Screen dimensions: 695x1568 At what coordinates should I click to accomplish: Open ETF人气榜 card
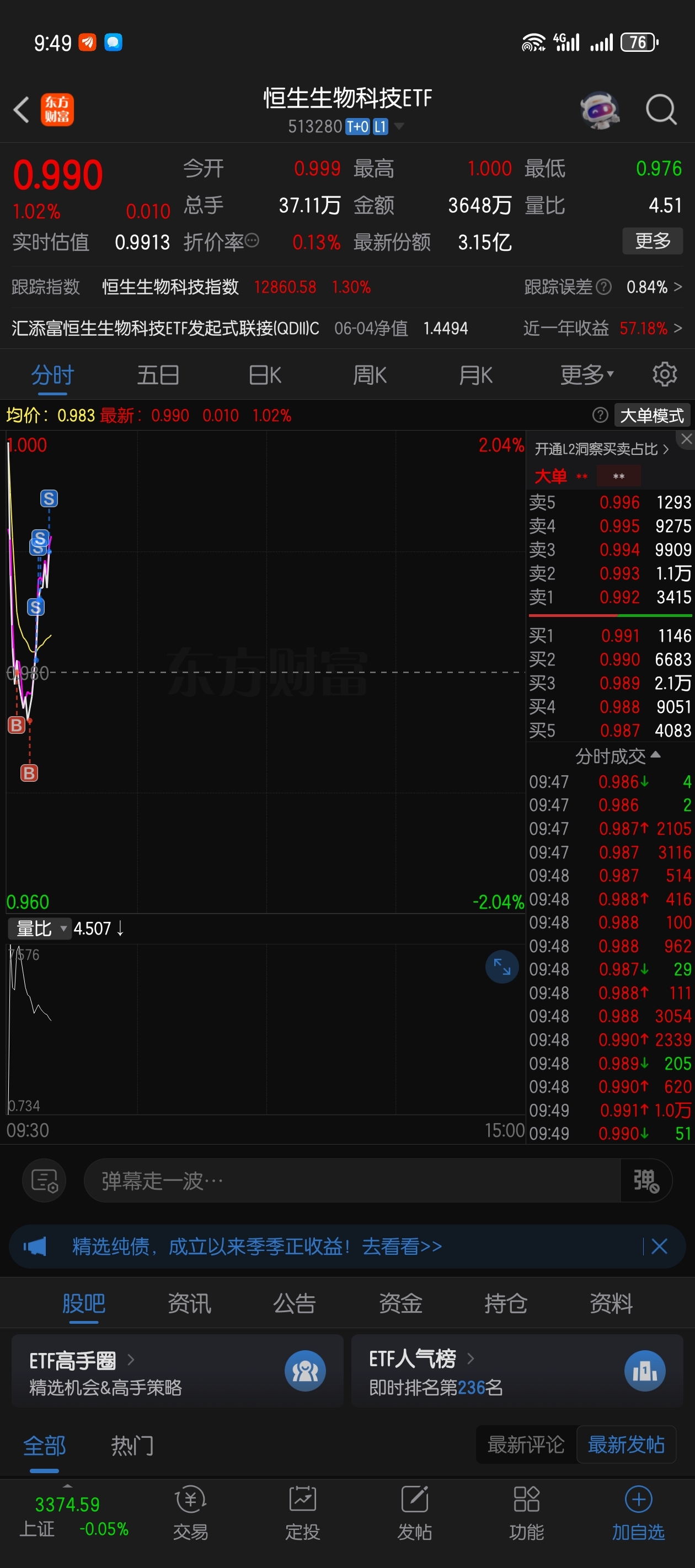point(517,1371)
